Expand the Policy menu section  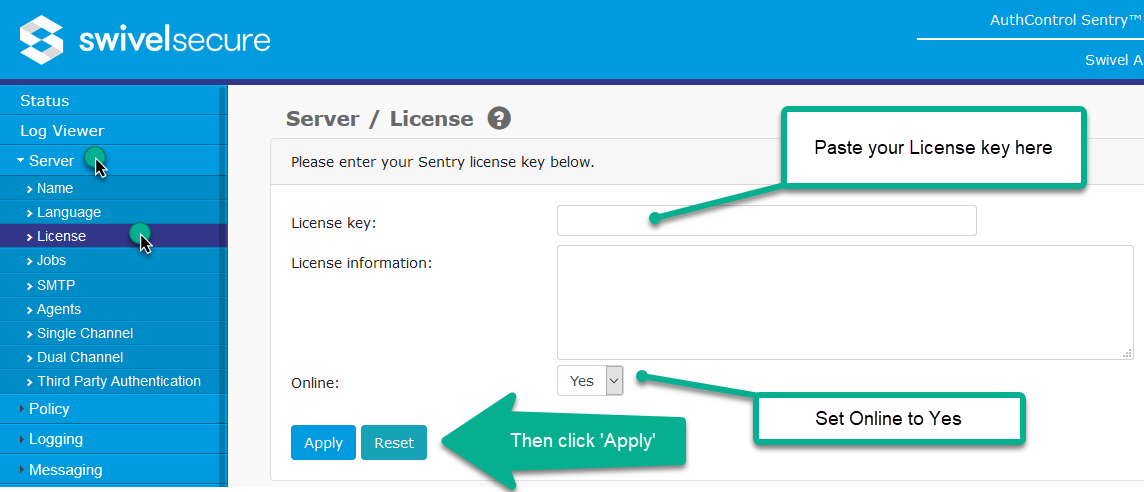tap(49, 409)
